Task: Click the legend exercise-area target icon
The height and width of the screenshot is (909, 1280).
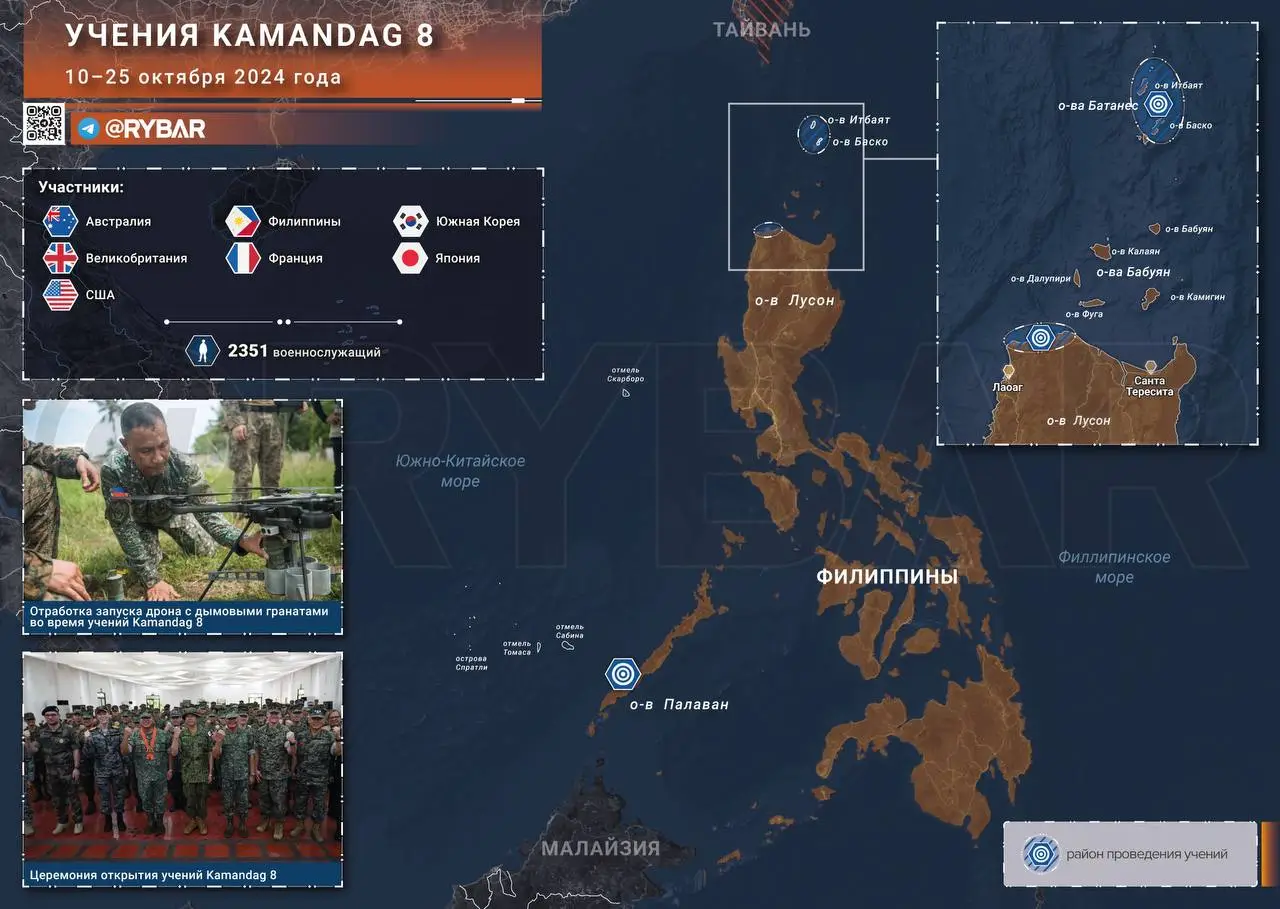Action: click(x=1040, y=854)
